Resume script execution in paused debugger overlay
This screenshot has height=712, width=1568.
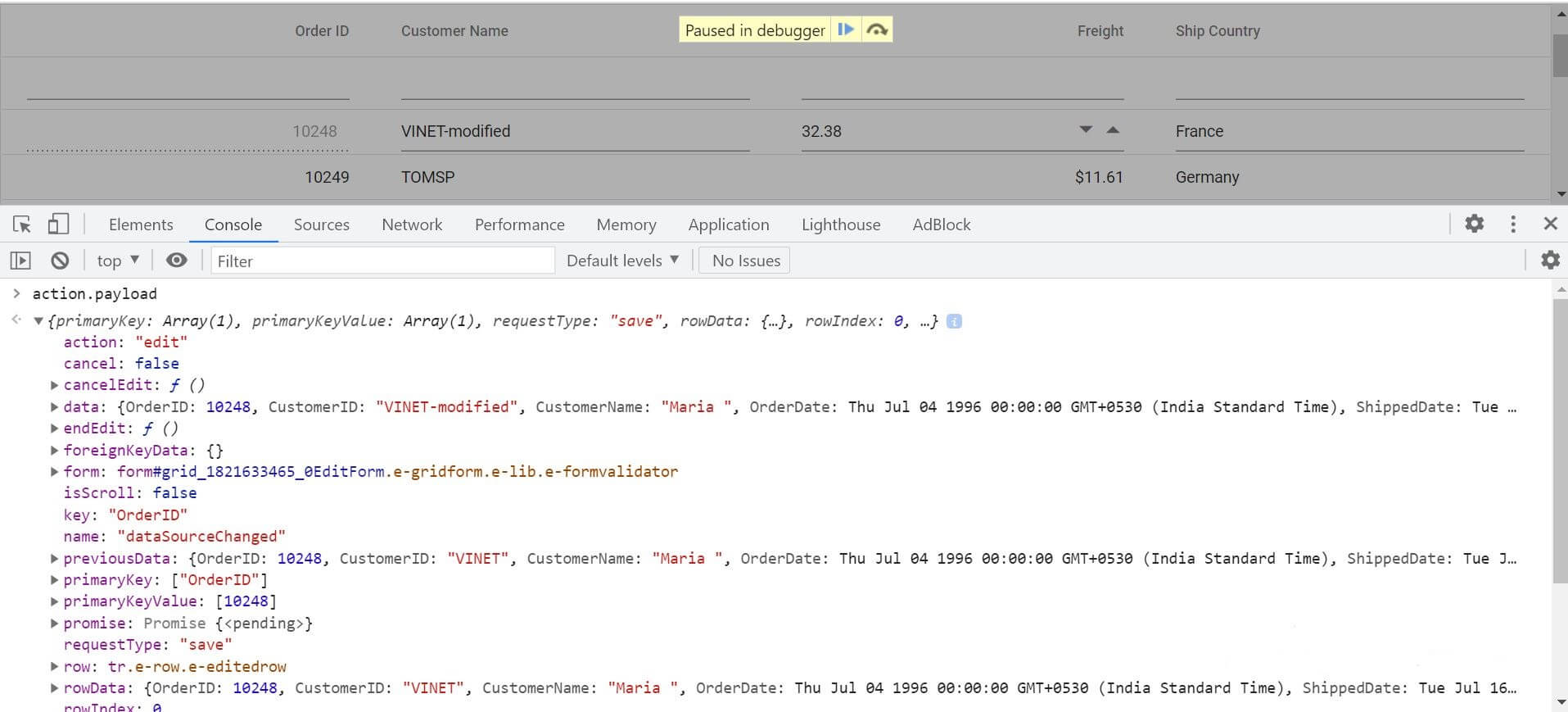(846, 30)
